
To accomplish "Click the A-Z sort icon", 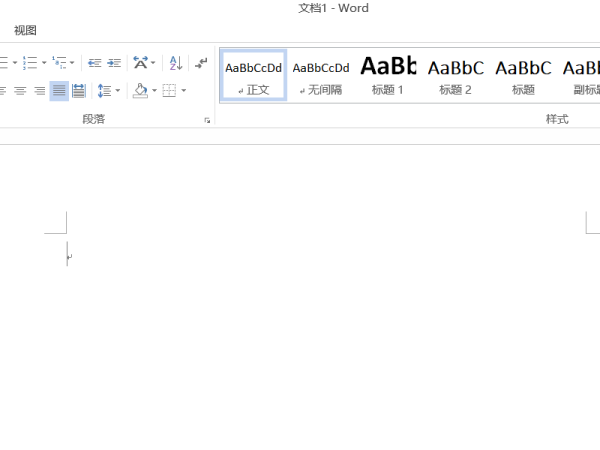I will [176, 63].
